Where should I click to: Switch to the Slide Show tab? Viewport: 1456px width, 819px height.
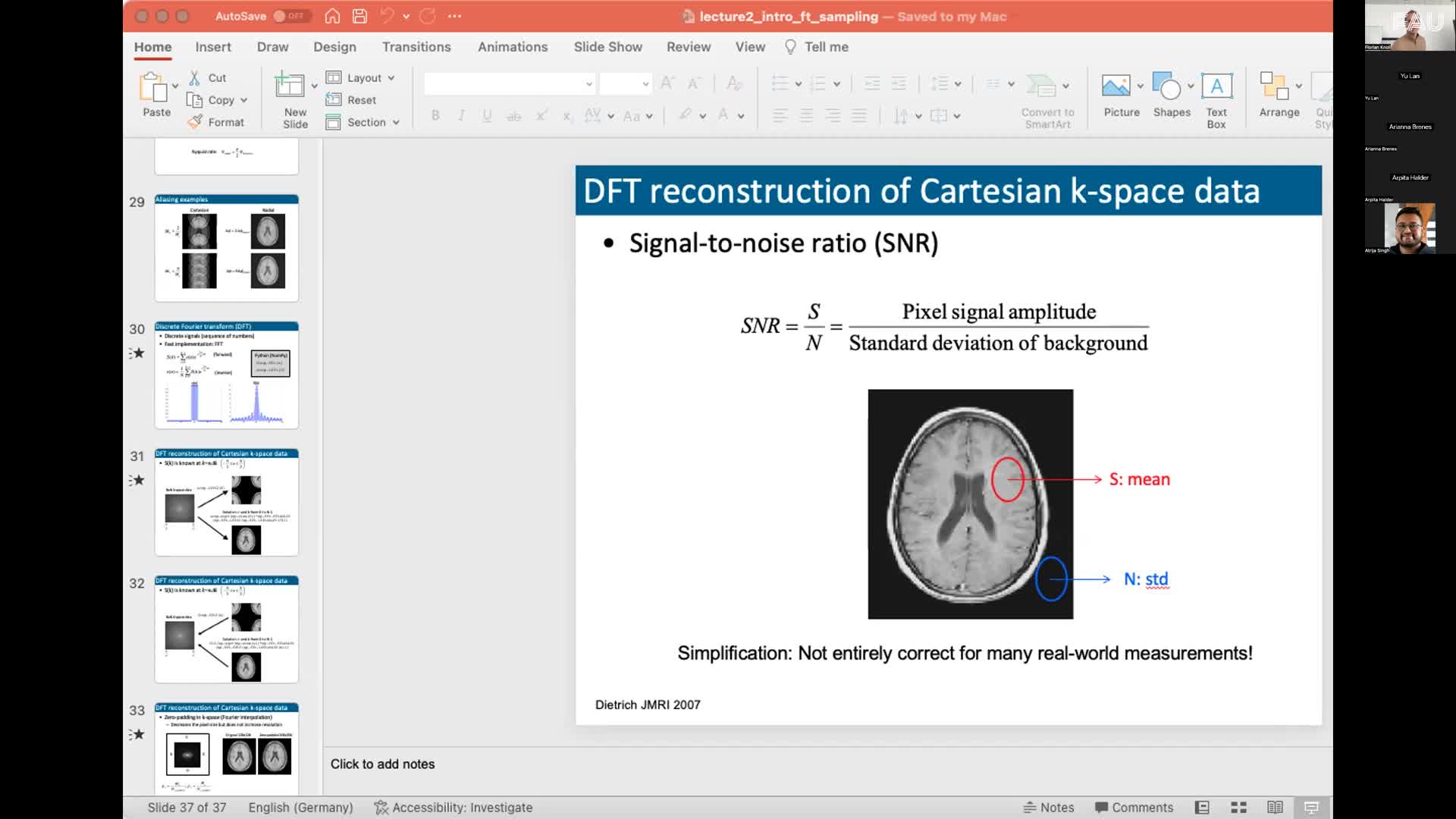point(607,47)
